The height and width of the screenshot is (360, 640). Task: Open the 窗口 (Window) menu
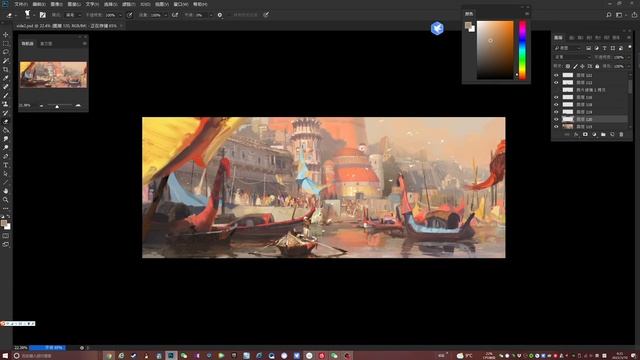[x=180, y=4]
